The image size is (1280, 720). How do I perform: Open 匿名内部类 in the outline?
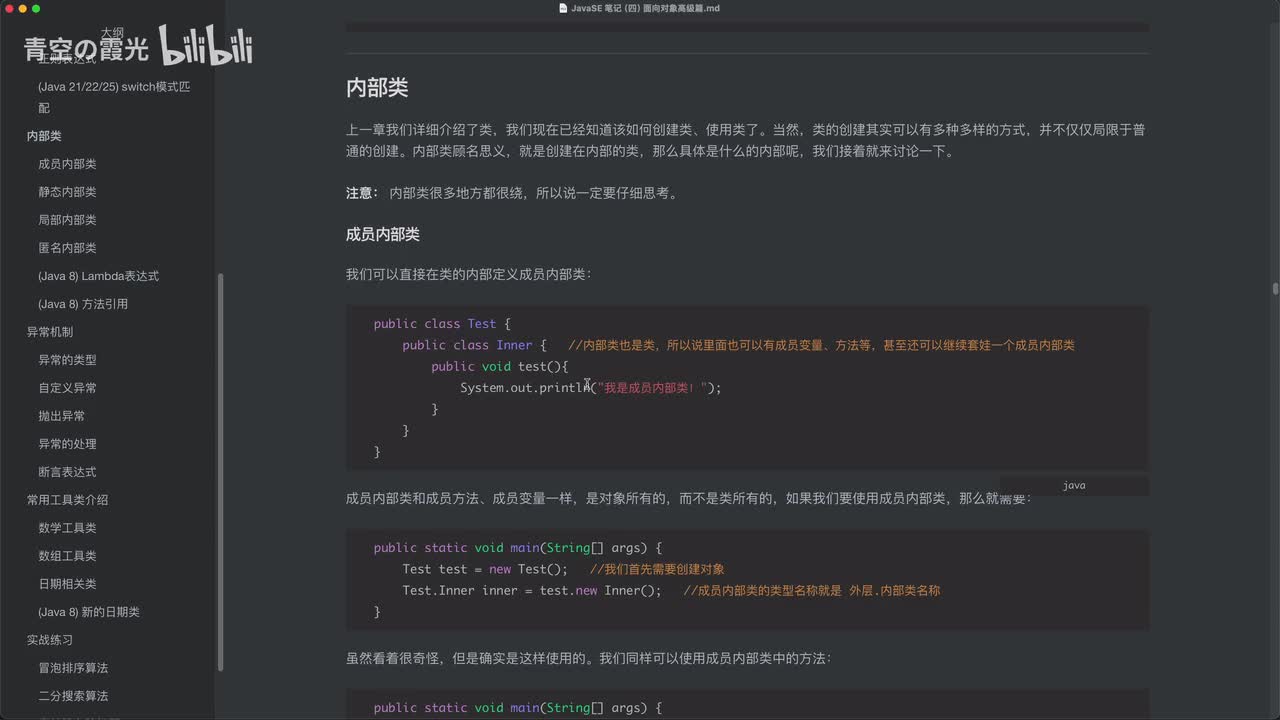[67, 248]
